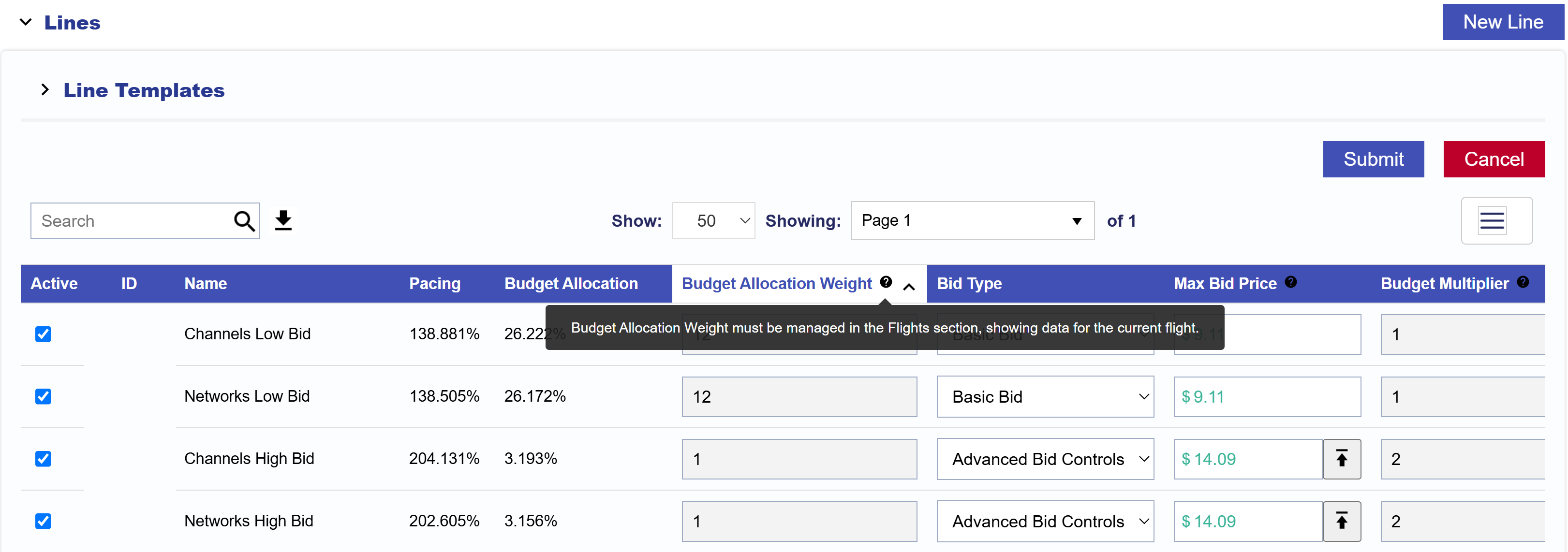
Task: Open Bid Type dropdown for Networks Low Bid
Action: (x=1045, y=397)
